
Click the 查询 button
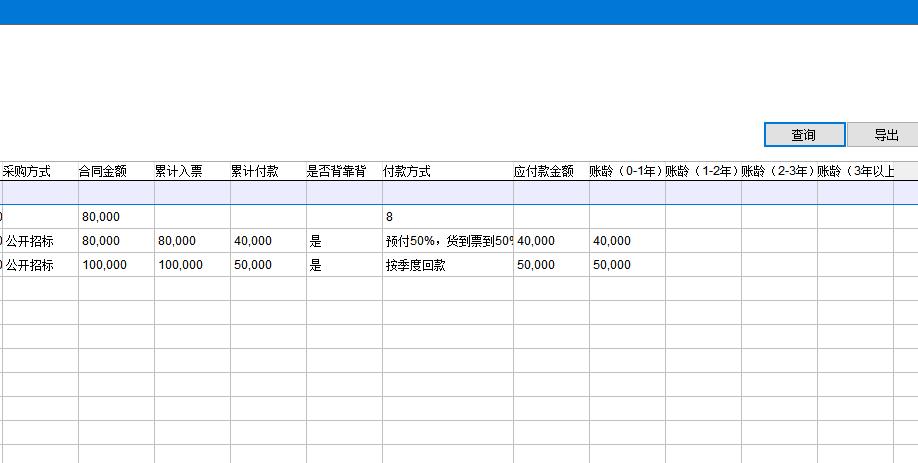804,135
